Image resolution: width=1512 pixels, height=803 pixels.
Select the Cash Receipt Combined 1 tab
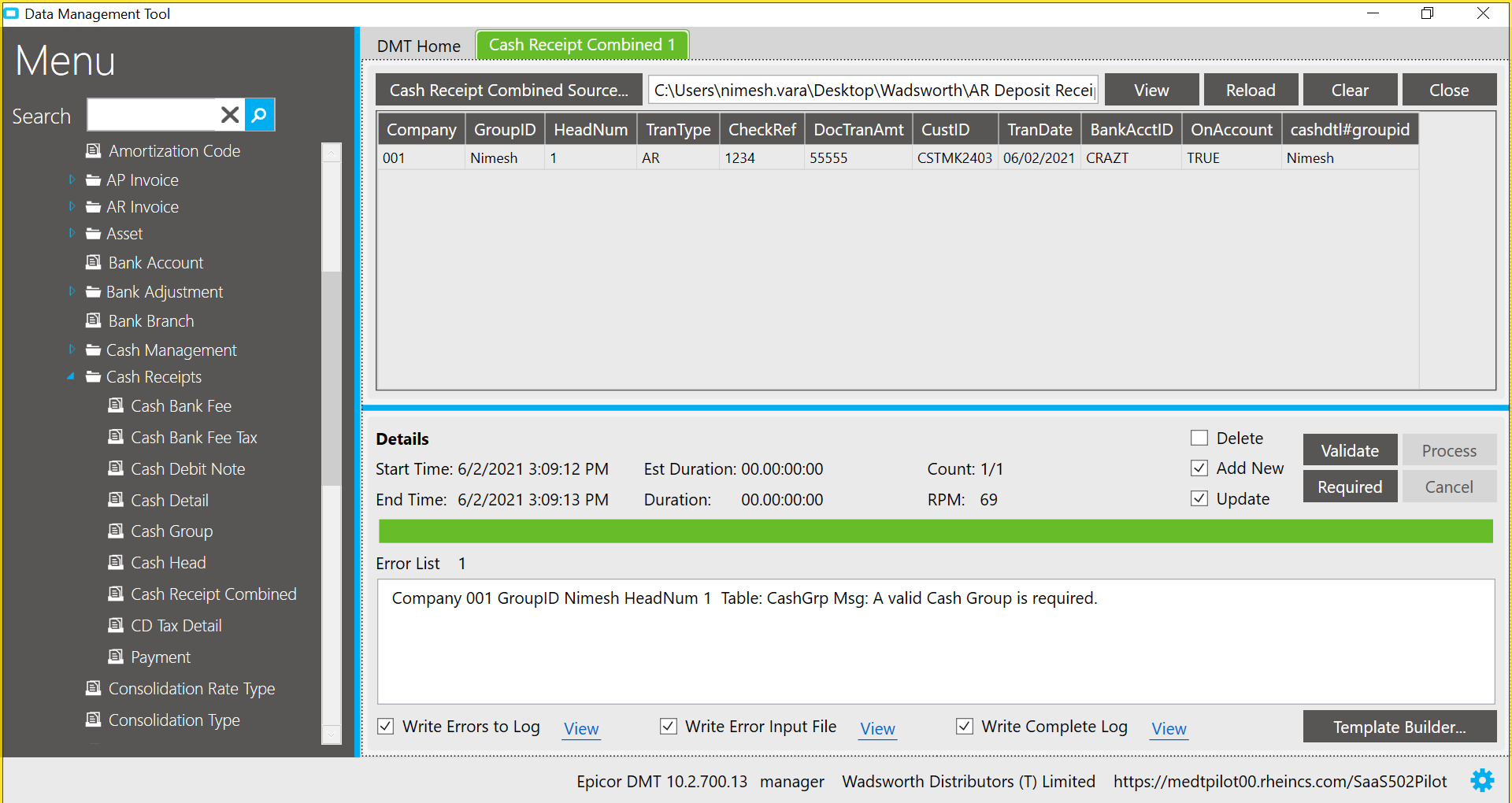coord(582,45)
